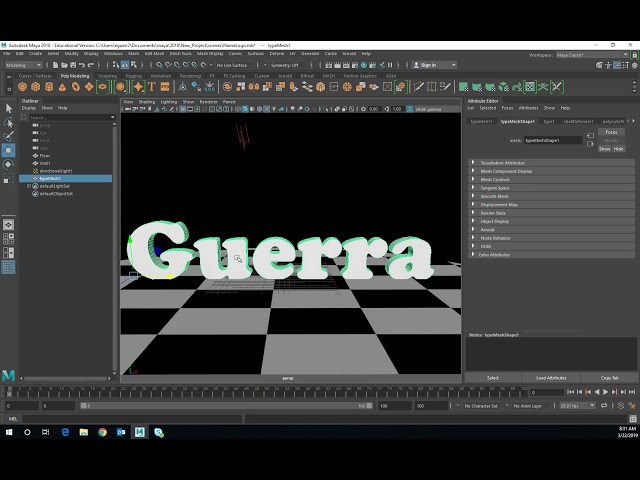Viewport: 640px width, 480px height.
Task: Click the Save Scene icon
Action: tap(73, 65)
